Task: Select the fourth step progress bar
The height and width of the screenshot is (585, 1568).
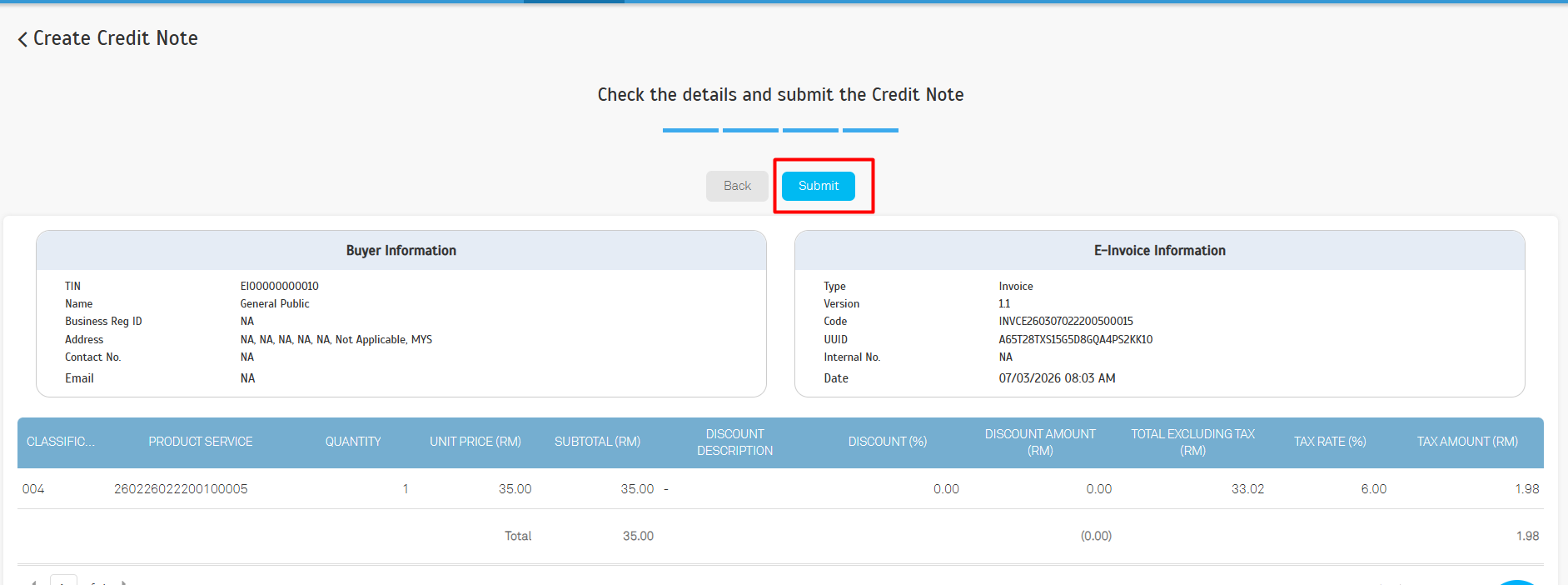Action: coord(870,130)
